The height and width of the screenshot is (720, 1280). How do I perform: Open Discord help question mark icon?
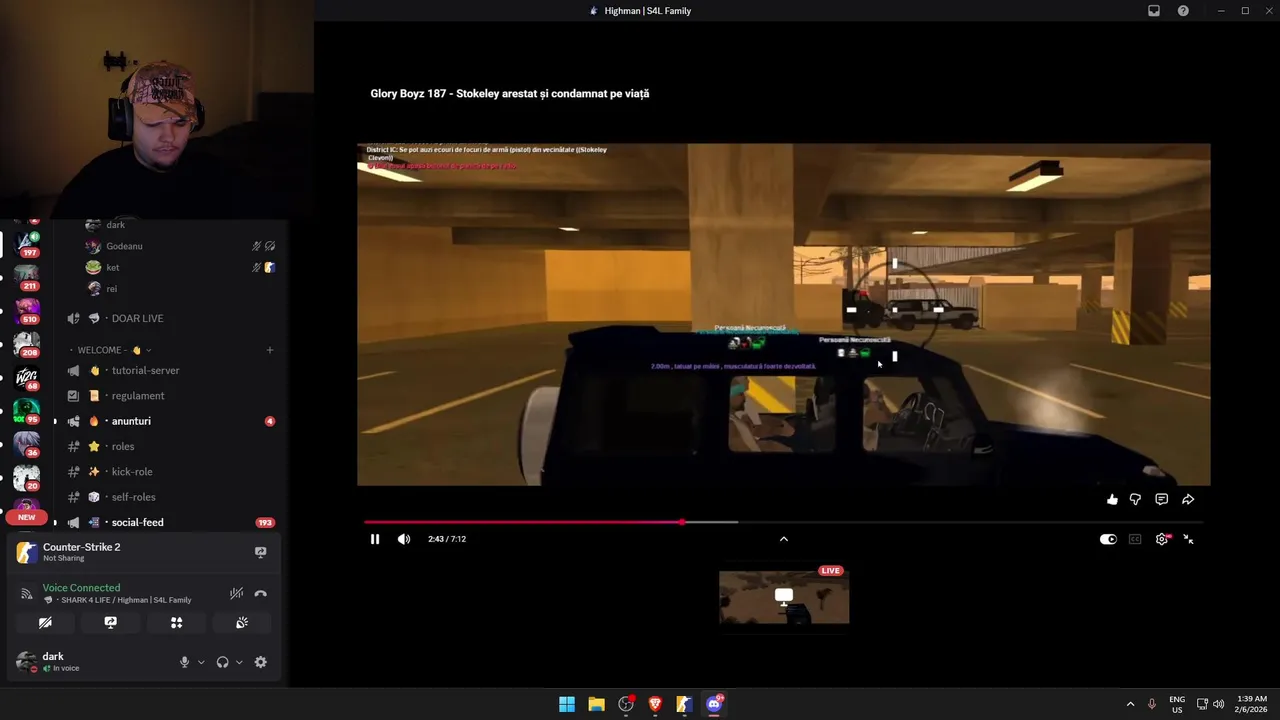tap(1183, 11)
